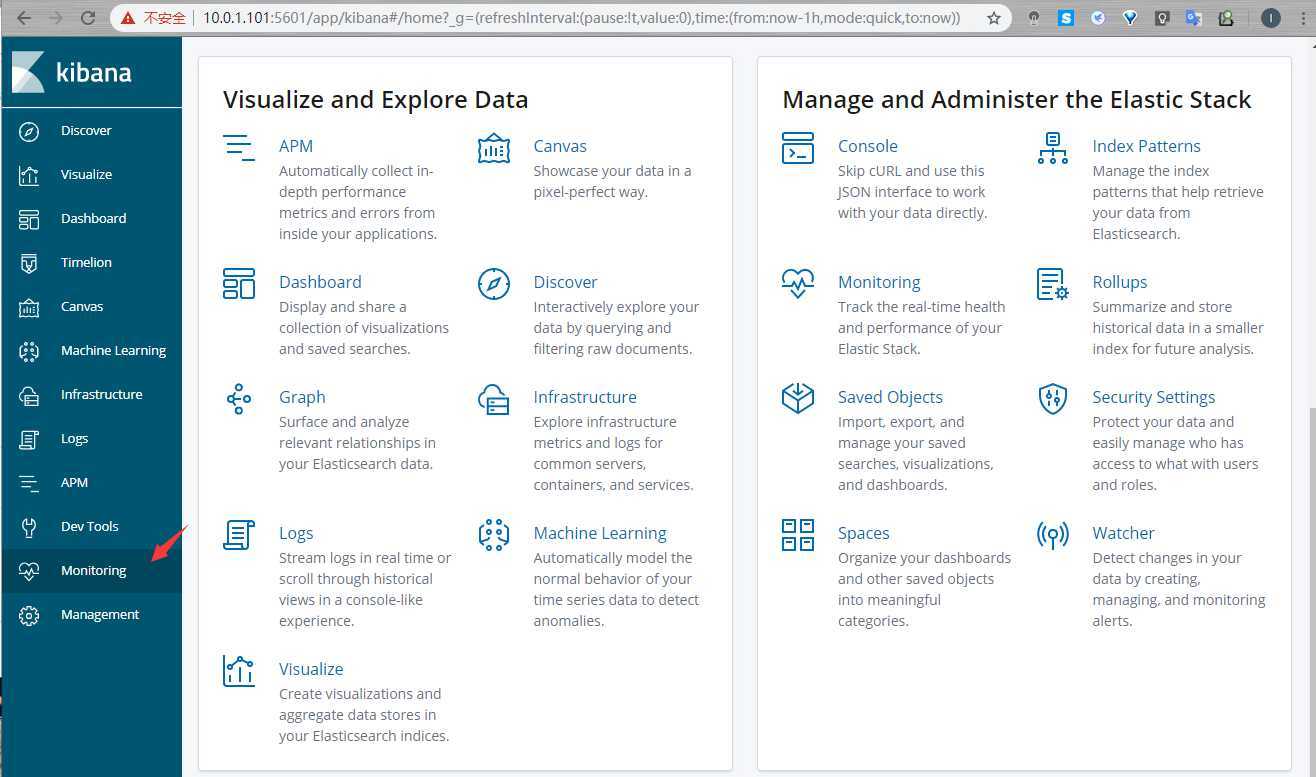This screenshot has width=1316, height=777.
Task: Click the Rollups card icon
Action: (x=1053, y=284)
